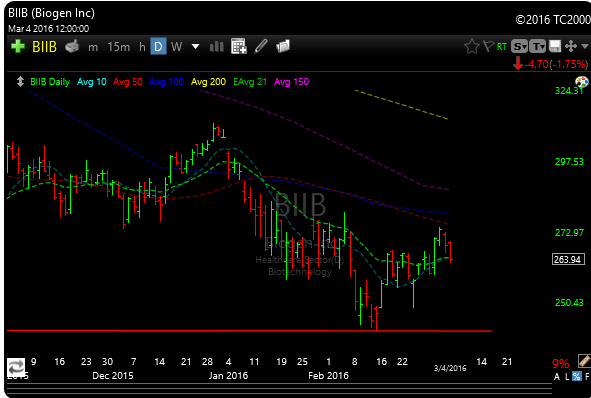This screenshot has width=591, height=398.
Task: Select the percent scale option
Action: (x=577, y=376)
